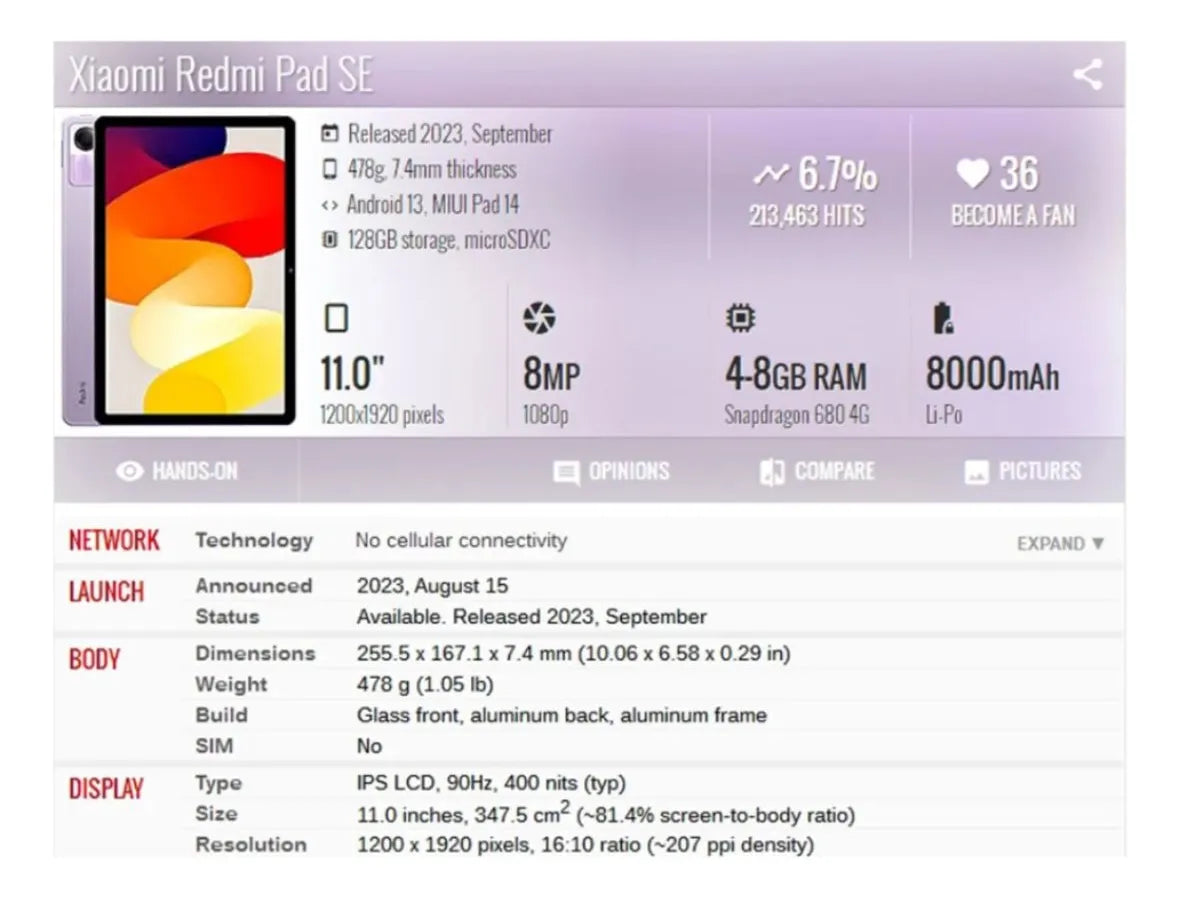Click the Xiaomi Redmi Pad SE title
The image size is (1180, 898).
(221, 76)
